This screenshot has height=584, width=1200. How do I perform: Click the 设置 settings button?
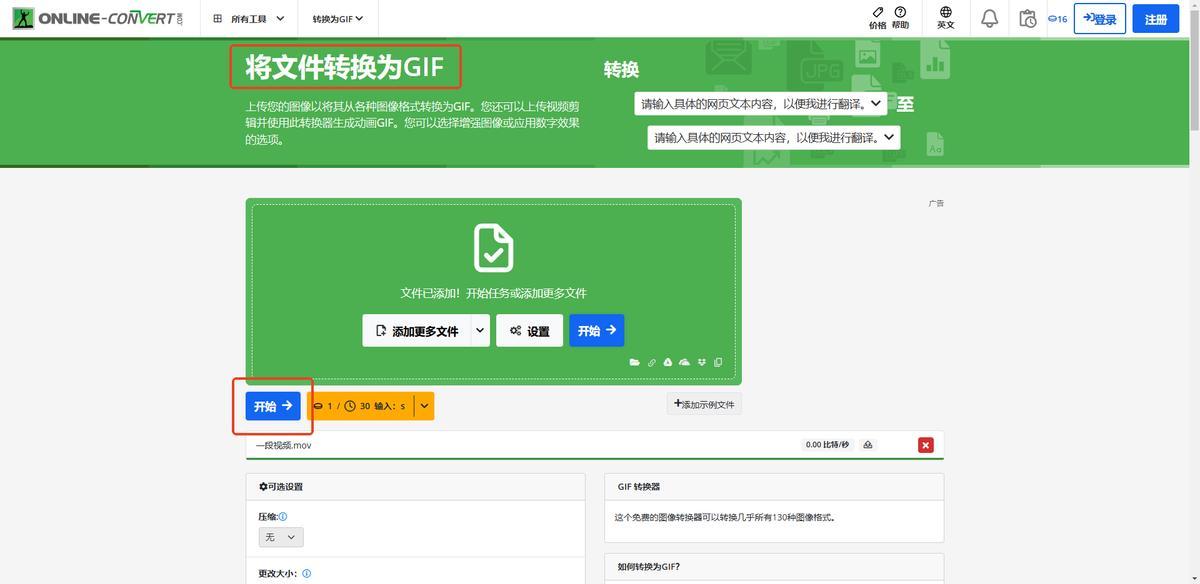coord(529,331)
